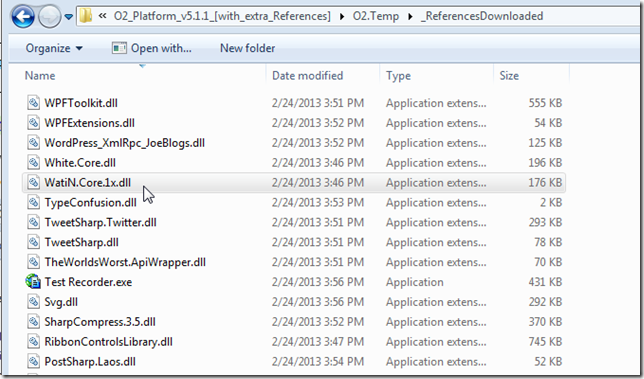Click Svg.dll file icon
644x379 pixels.
click(33, 302)
